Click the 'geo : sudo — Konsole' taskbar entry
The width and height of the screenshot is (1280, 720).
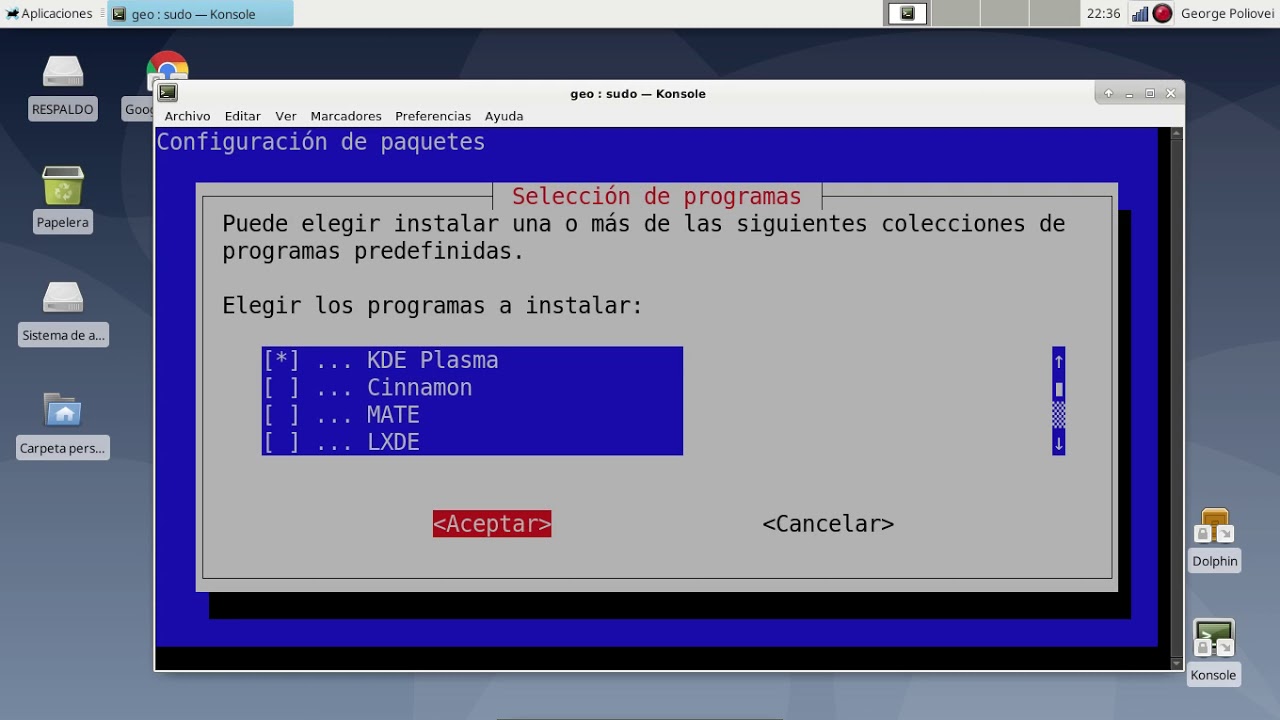click(x=200, y=14)
